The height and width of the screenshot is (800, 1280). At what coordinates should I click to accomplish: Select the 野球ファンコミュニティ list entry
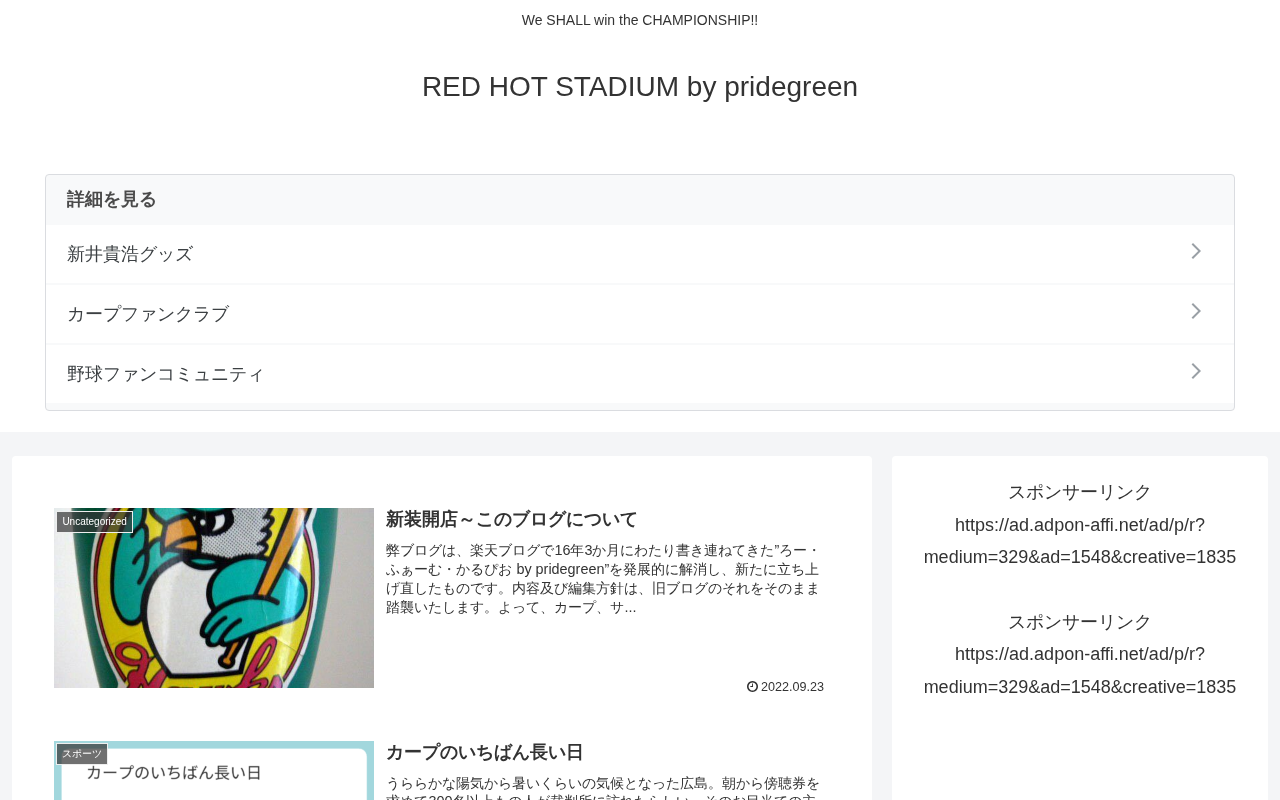640,374
